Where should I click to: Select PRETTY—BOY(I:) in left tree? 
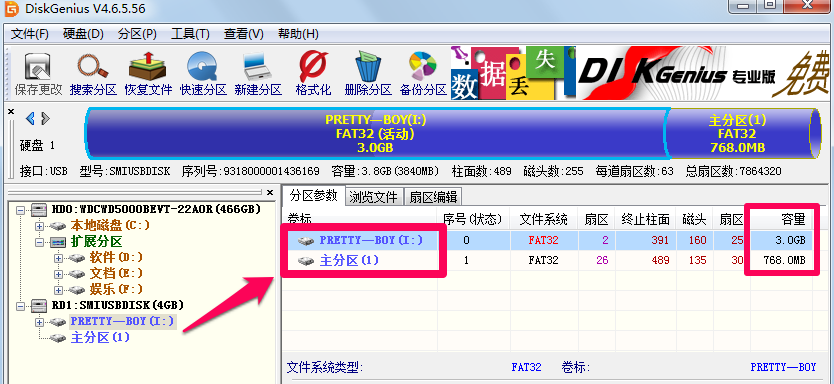click(123, 321)
